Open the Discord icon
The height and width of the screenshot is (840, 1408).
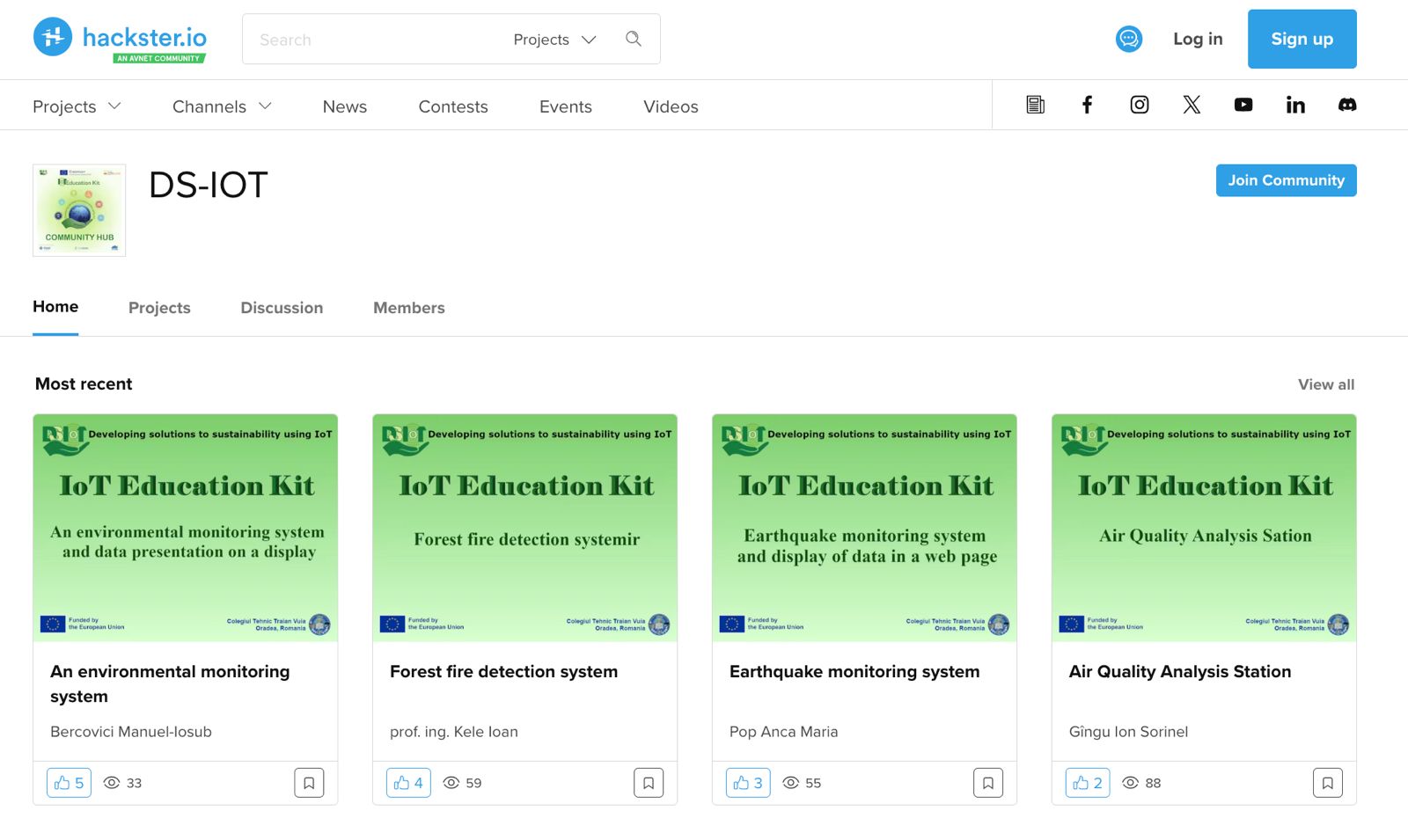coord(1347,105)
